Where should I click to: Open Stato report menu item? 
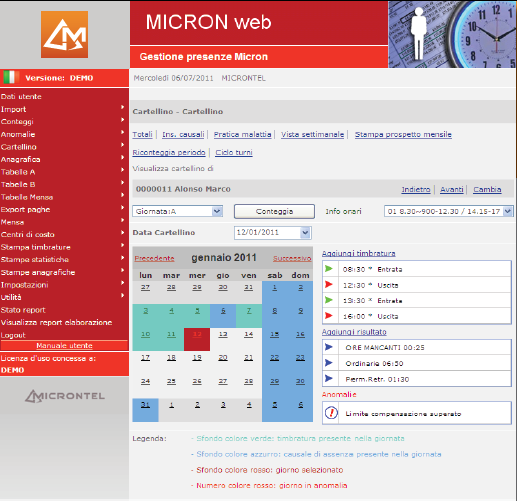tap(23, 310)
